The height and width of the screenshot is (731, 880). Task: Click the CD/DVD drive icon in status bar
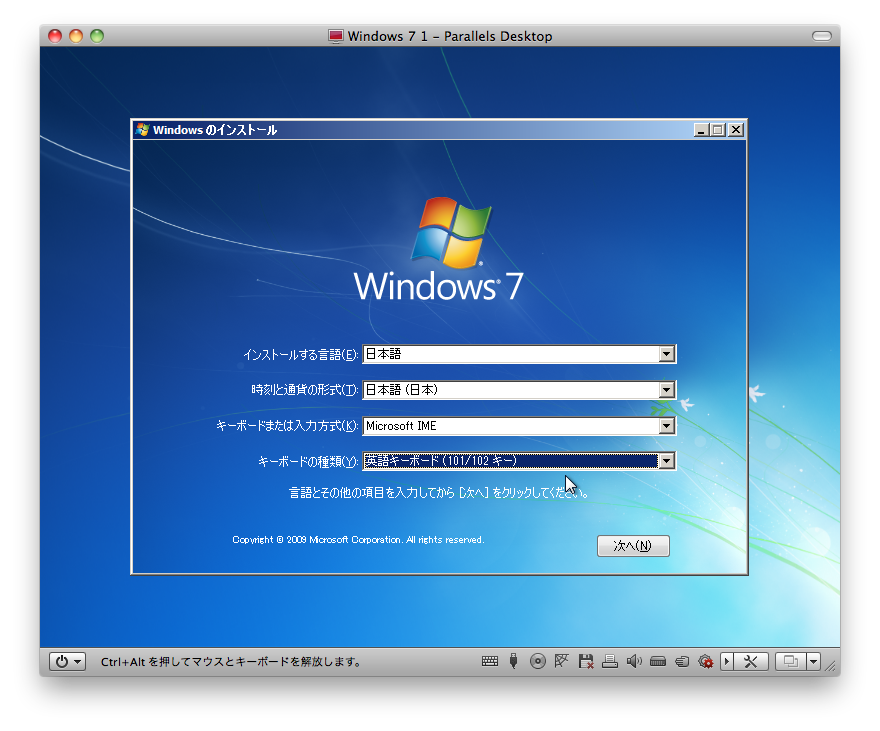[x=537, y=661]
